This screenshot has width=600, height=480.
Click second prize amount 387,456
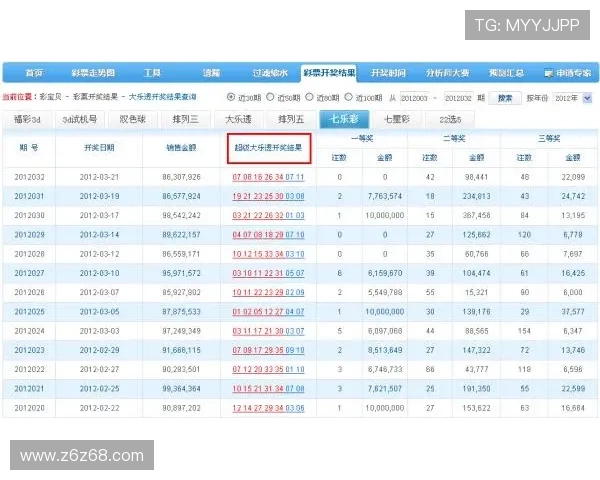[x=476, y=216]
